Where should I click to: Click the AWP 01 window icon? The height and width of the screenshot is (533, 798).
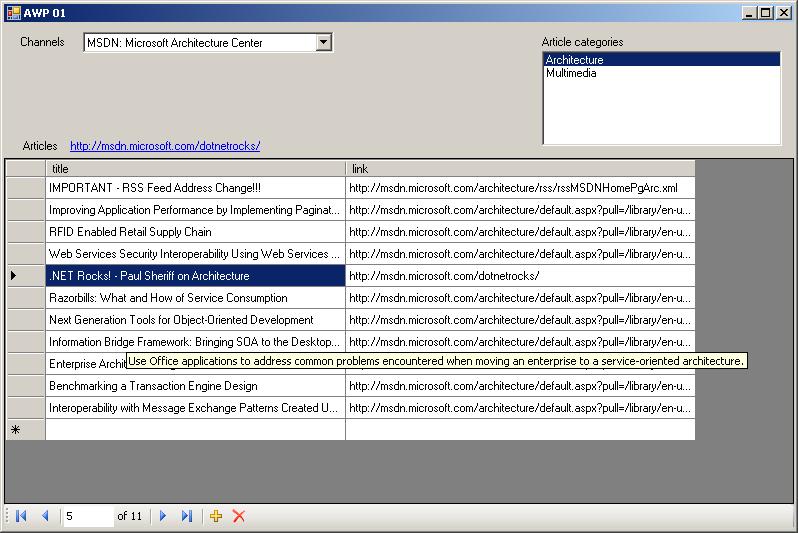pyautogui.click(x=14, y=13)
